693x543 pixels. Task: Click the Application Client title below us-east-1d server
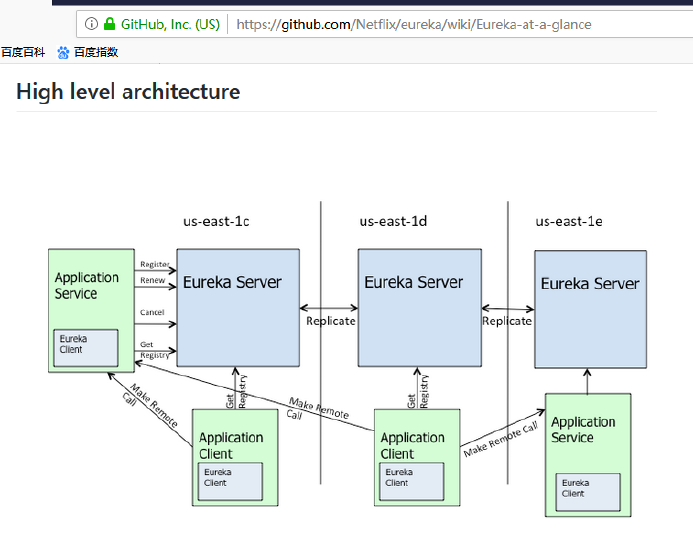click(x=412, y=445)
